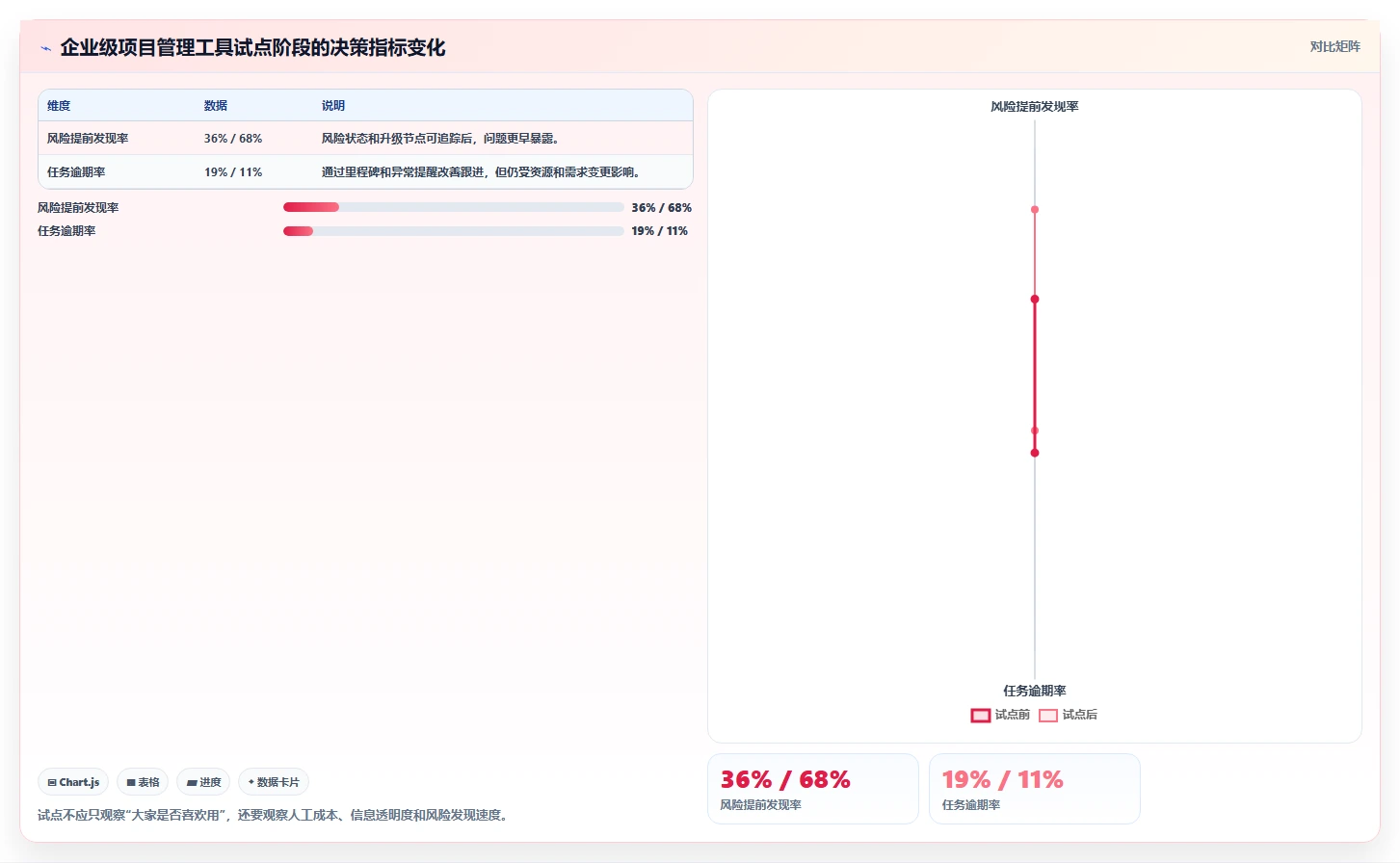Click the 对比矩阵 label in header

coord(1334,46)
